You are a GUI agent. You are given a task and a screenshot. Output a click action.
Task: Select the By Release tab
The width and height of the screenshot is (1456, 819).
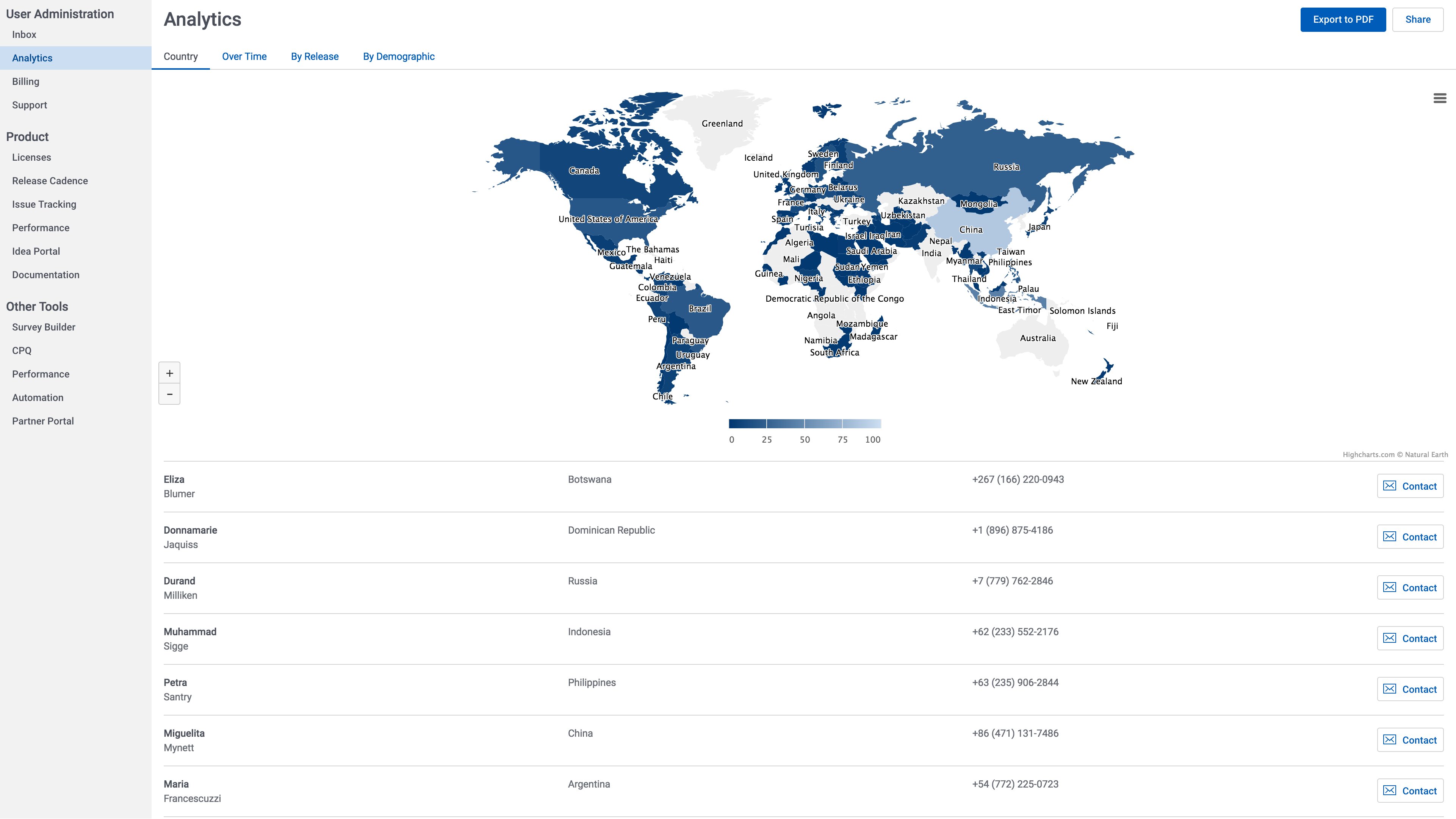click(x=314, y=56)
